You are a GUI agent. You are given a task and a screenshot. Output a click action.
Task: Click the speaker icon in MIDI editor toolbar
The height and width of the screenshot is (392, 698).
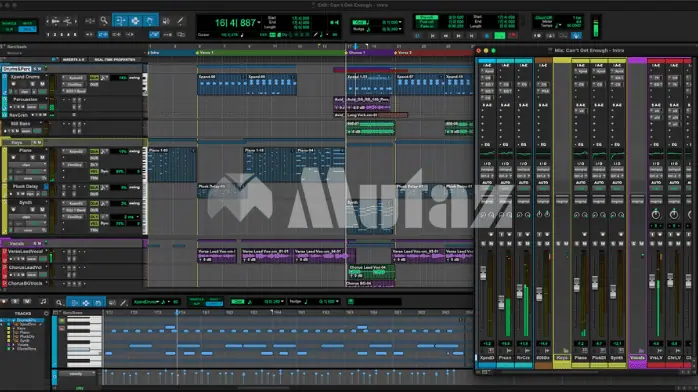point(112,303)
